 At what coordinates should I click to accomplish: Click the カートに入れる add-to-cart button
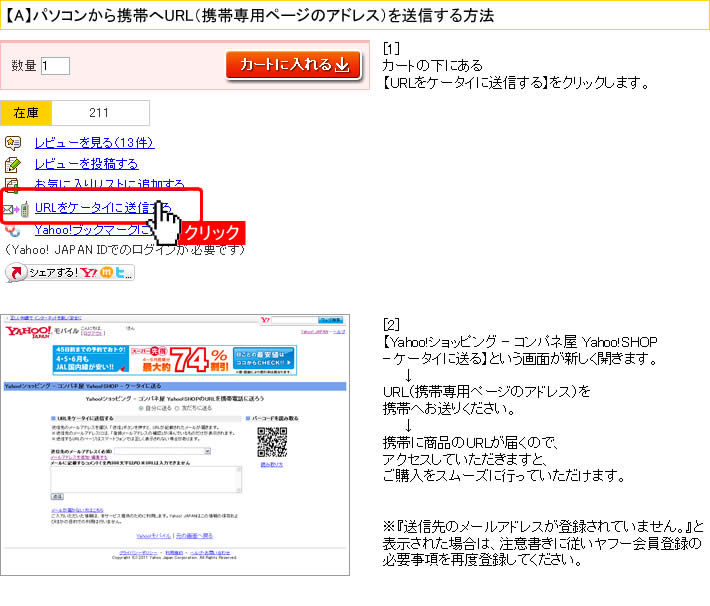[x=293, y=65]
